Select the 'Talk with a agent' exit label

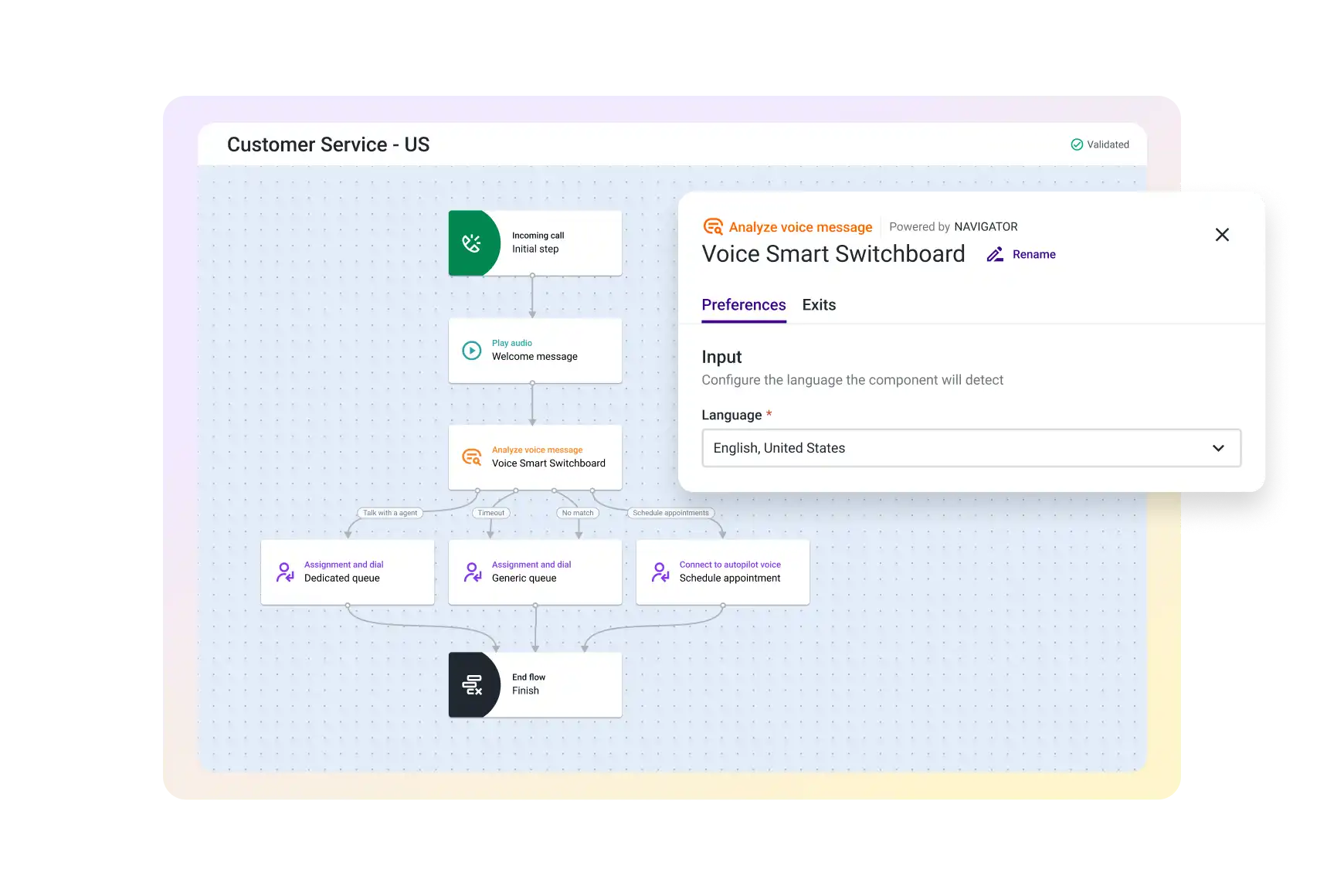click(x=390, y=513)
